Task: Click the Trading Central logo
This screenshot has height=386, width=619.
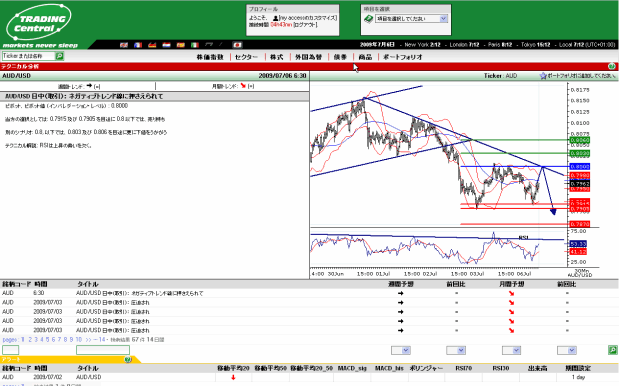Action: [x=39, y=22]
